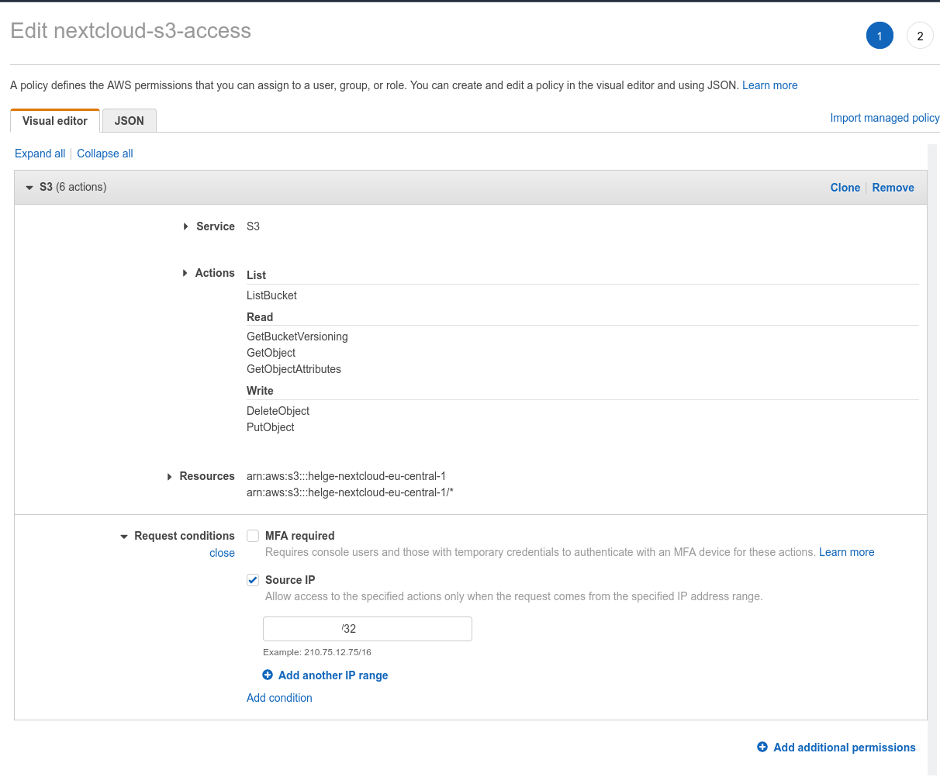Switch to the Visual editor tab
941x777 pixels.
click(54, 119)
